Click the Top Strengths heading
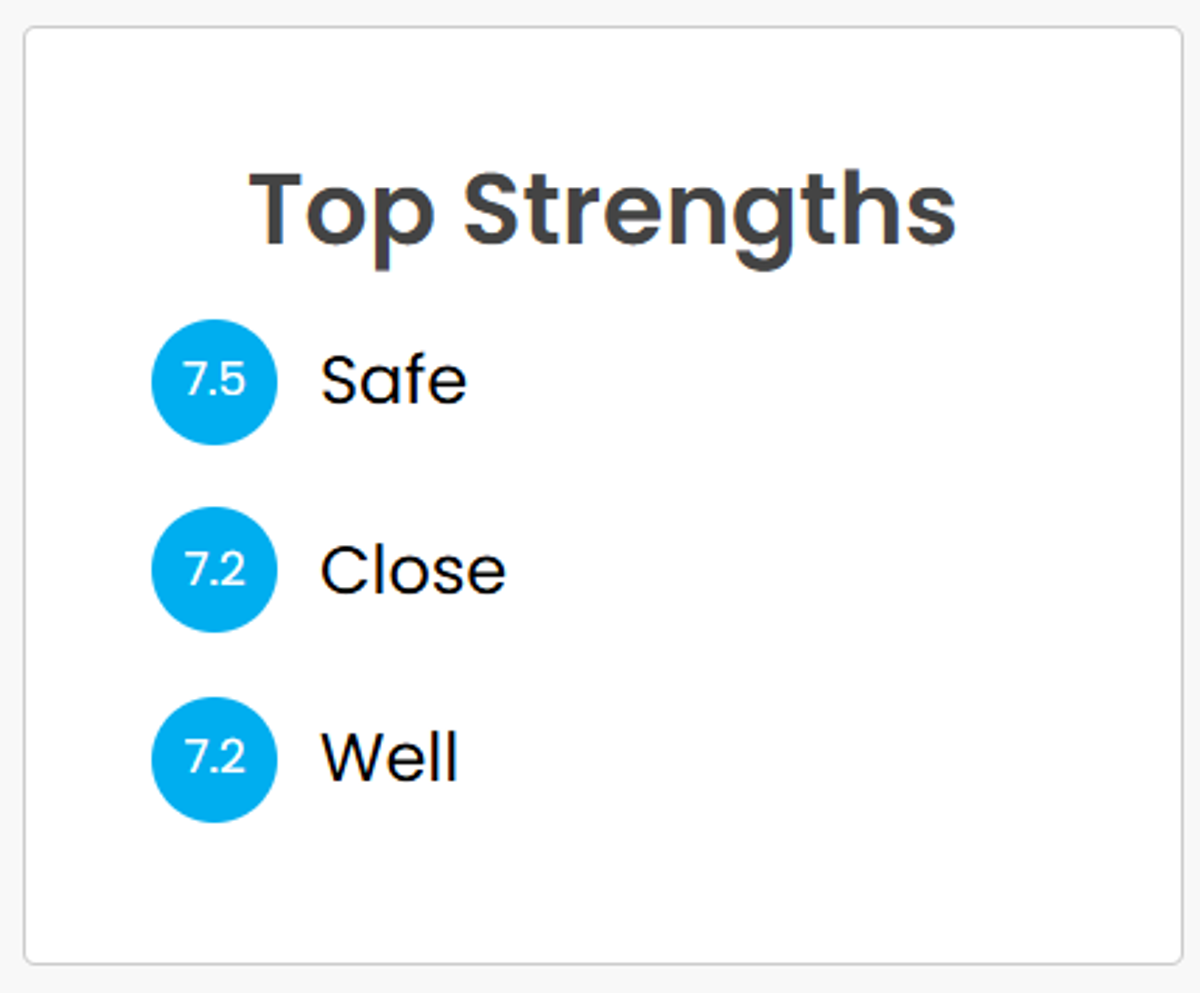1200x993 pixels. 603,213
